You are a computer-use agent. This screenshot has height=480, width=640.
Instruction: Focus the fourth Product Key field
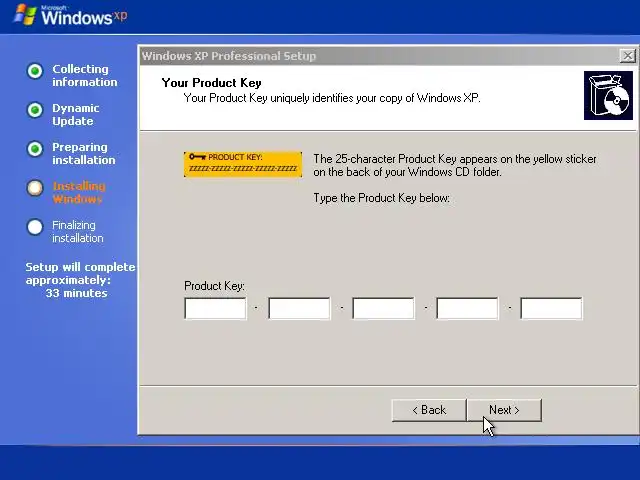coord(467,308)
